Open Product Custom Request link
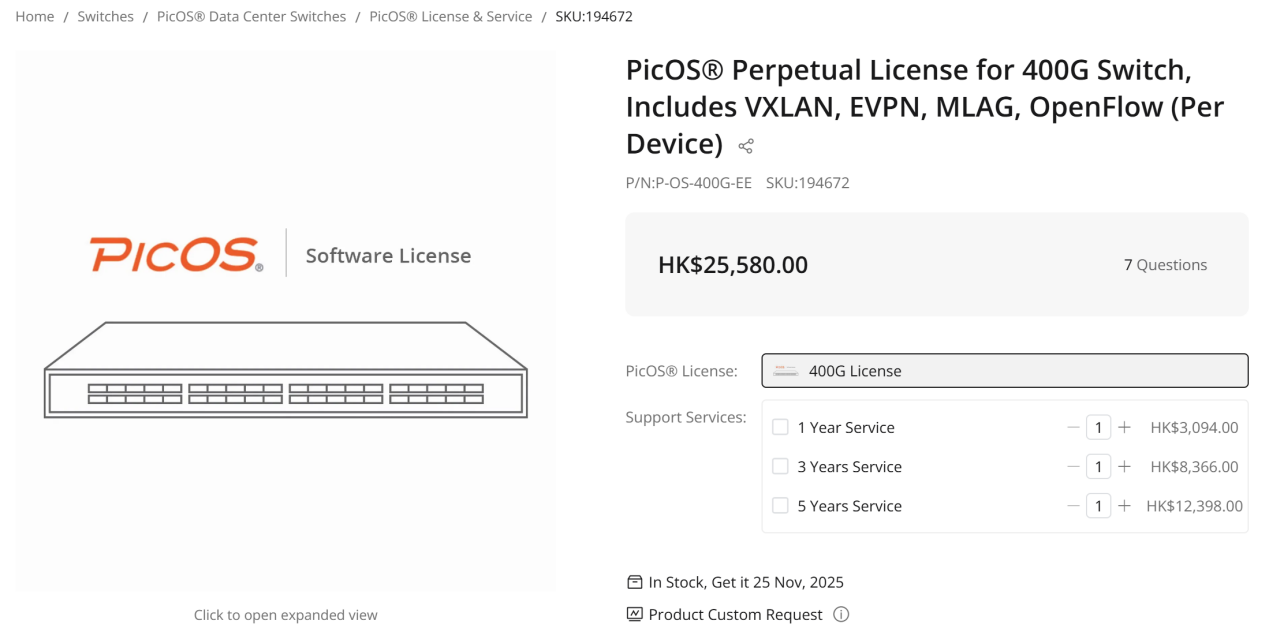 735,614
